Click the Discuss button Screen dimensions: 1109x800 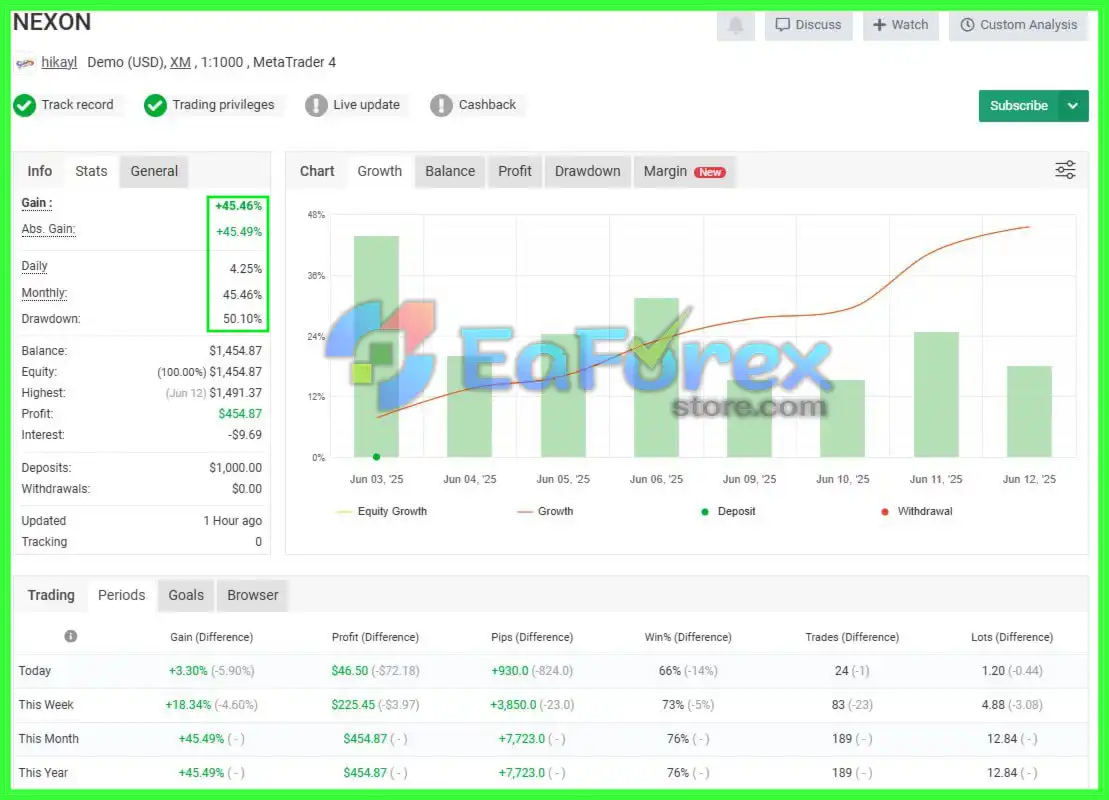coord(808,25)
